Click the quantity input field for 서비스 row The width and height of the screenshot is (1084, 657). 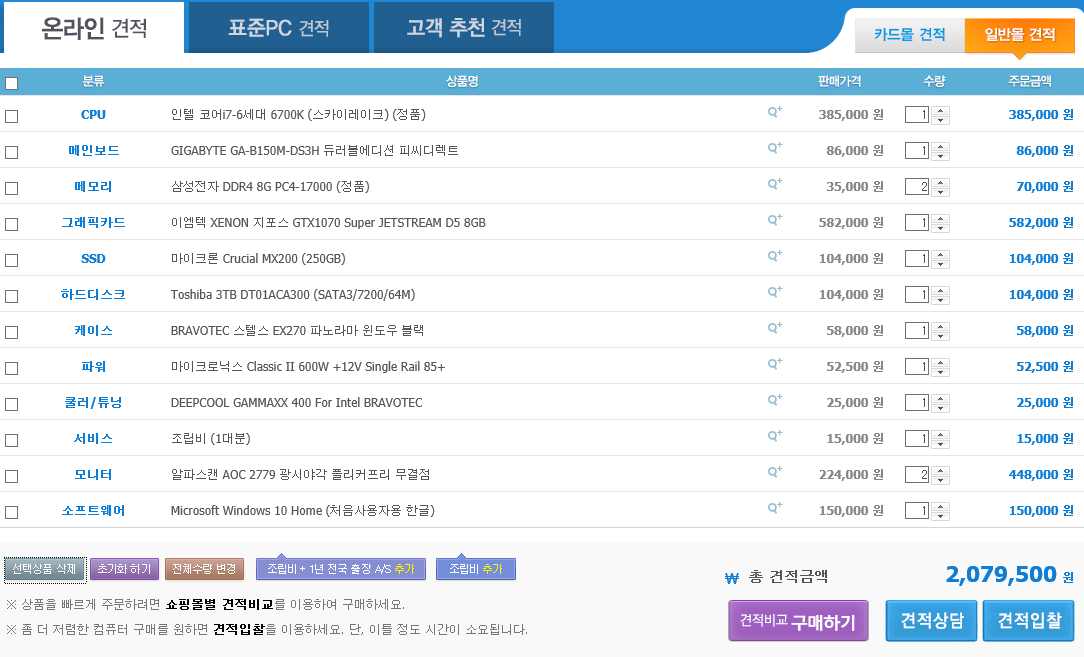[x=917, y=439]
